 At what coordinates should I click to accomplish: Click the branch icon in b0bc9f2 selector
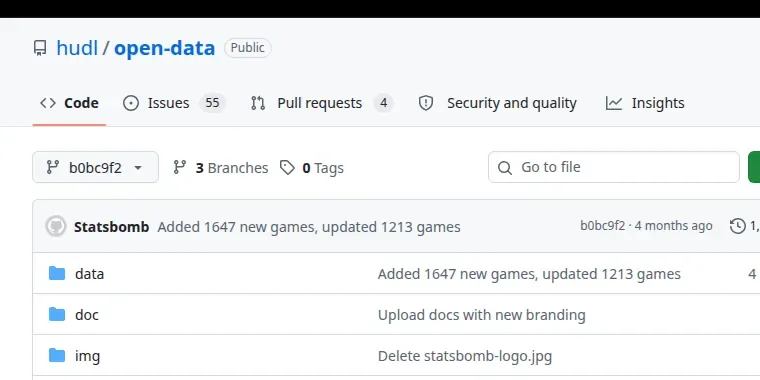[53, 167]
